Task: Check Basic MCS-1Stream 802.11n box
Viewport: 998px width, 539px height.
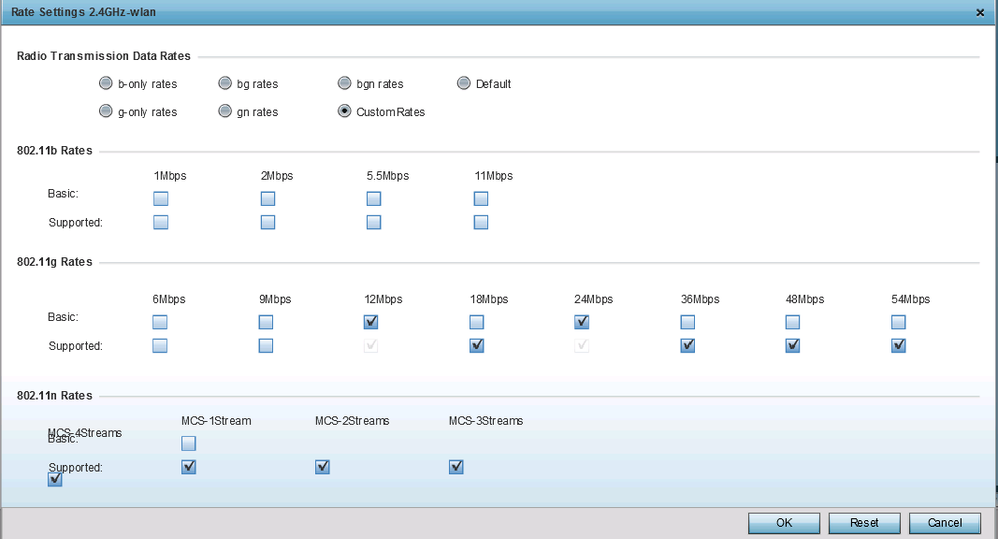Action: coord(189,443)
